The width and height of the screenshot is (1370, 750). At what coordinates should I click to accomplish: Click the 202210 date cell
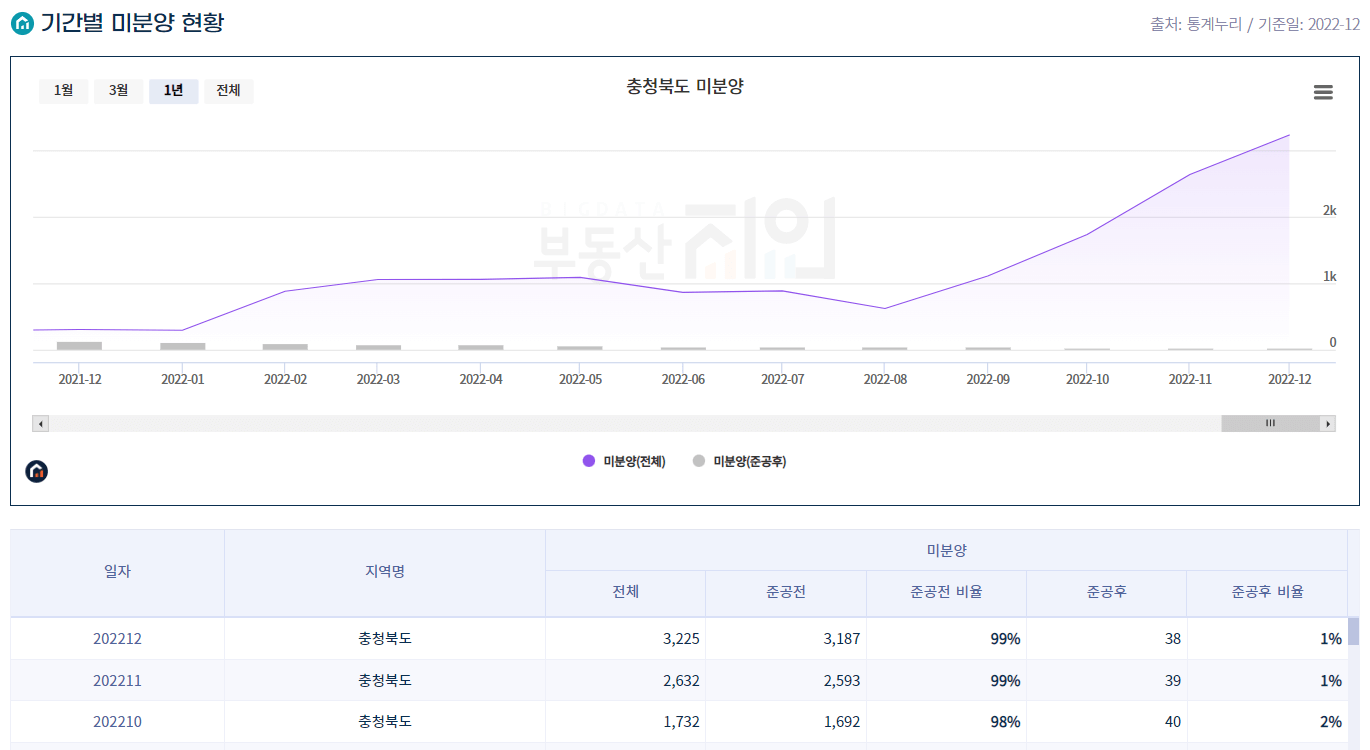pyautogui.click(x=118, y=722)
